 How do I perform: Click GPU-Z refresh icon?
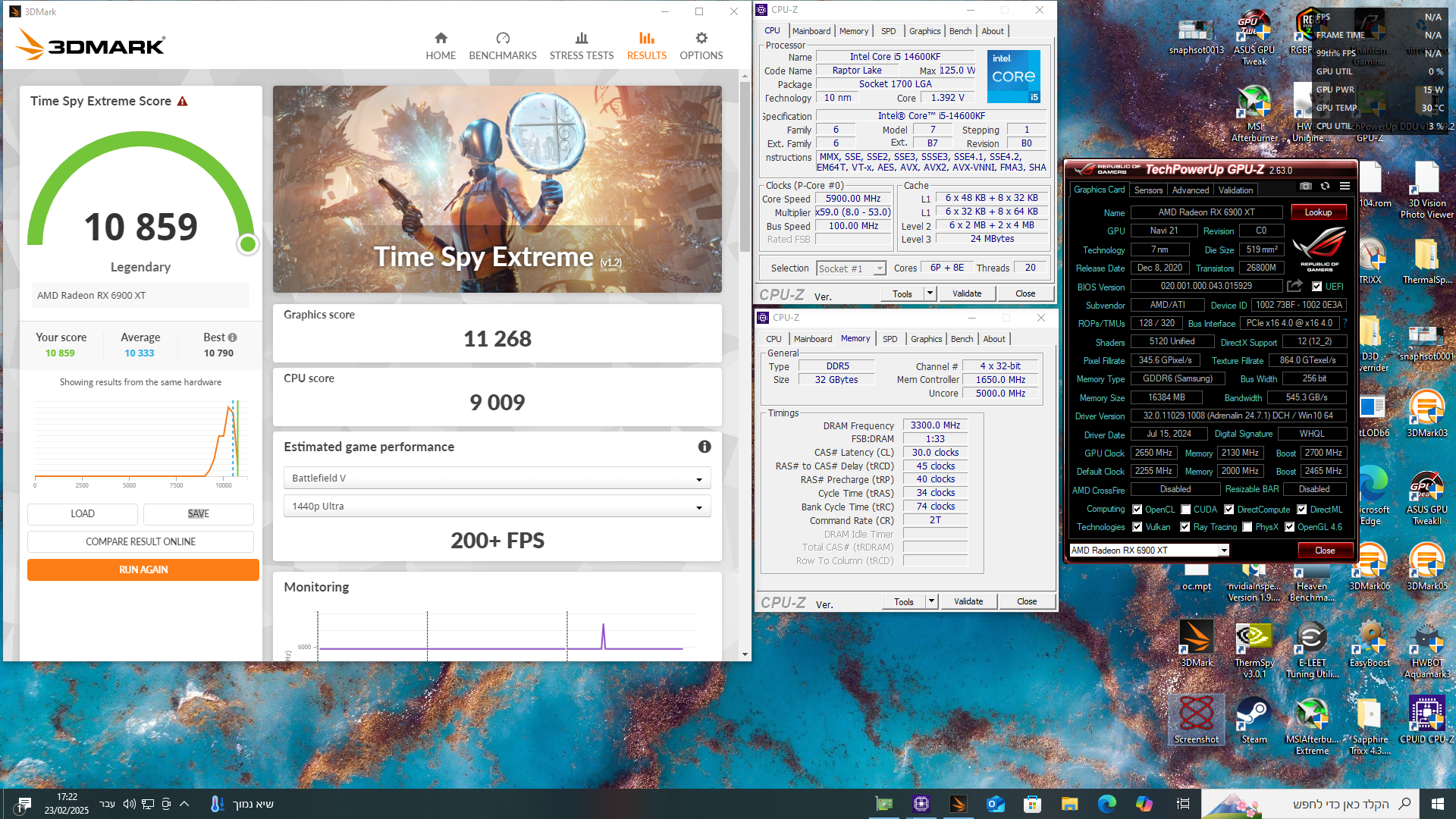1325,186
